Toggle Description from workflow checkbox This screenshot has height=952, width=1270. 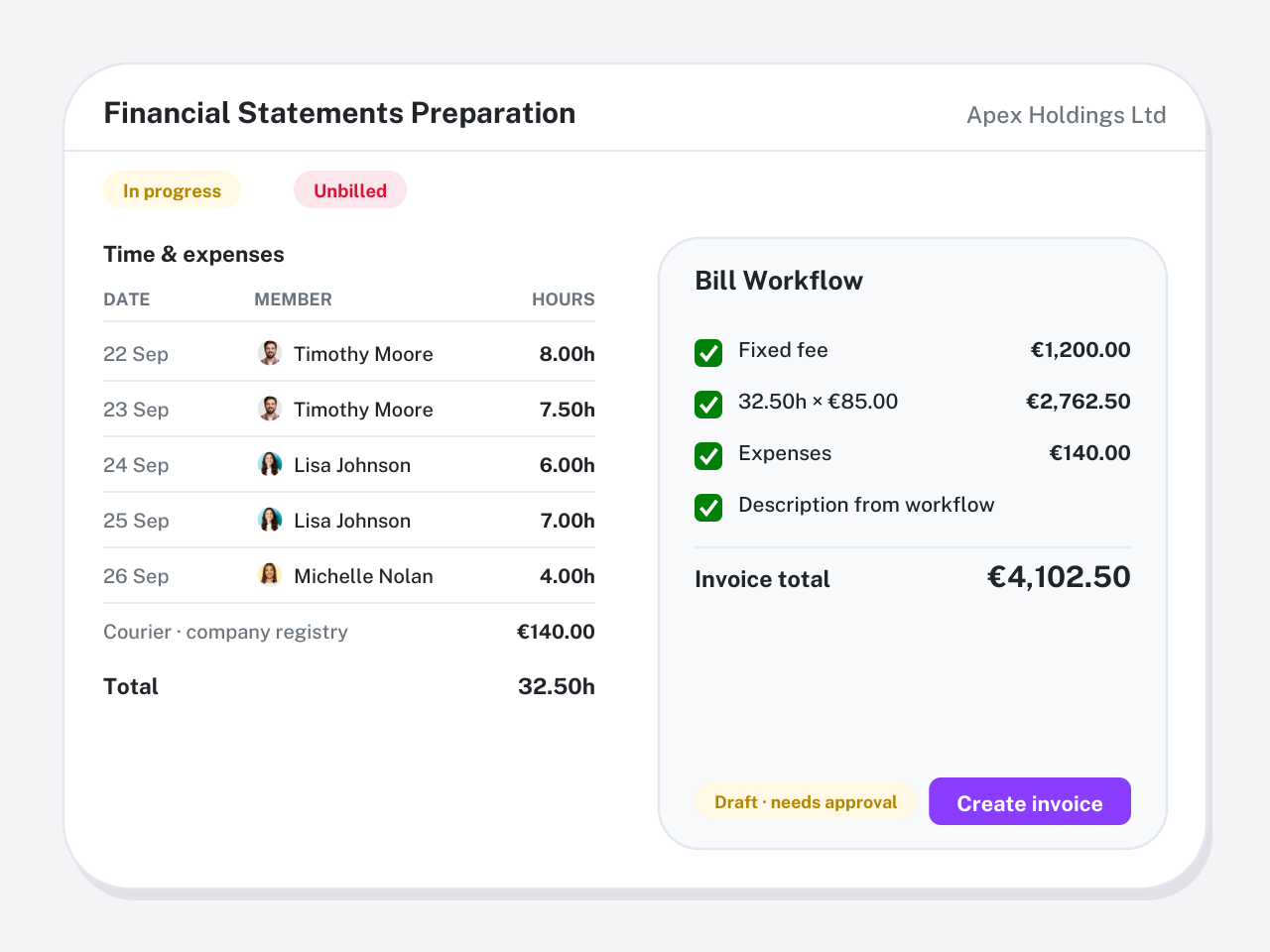[708, 507]
